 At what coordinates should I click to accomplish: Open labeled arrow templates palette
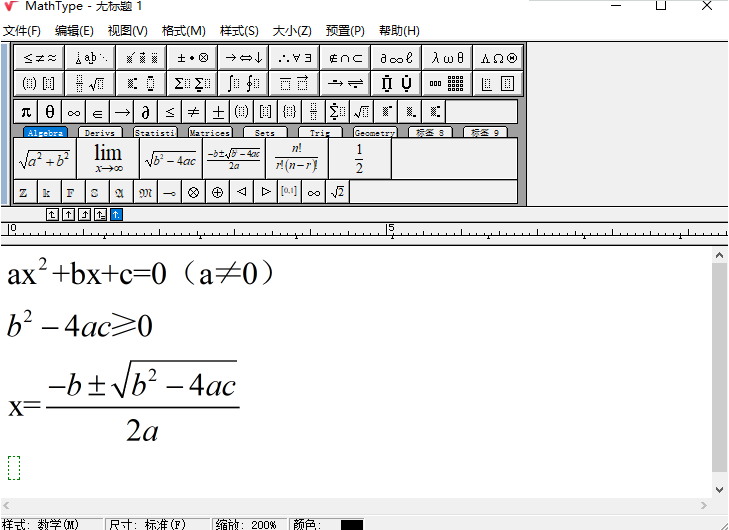pyautogui.click(x=345, y=84)
